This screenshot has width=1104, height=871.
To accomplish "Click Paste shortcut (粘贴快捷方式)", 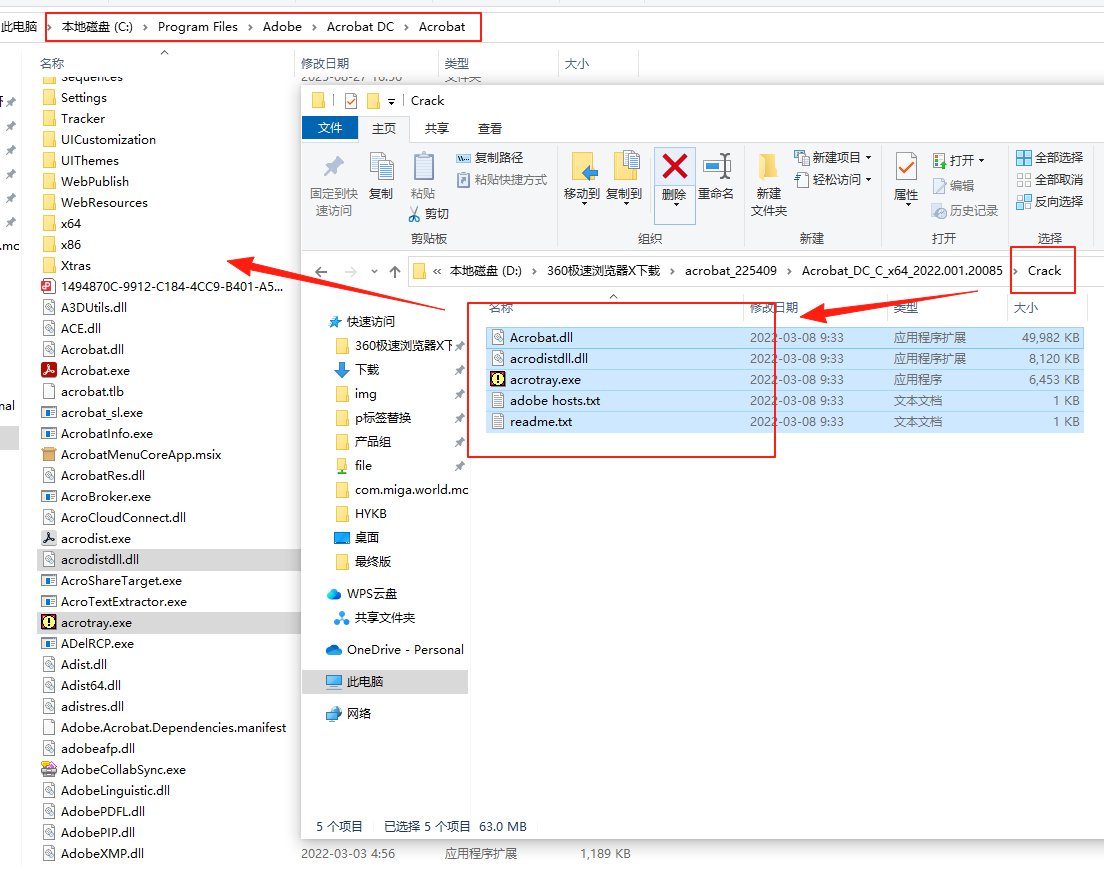I will click(x=501, y=180).
